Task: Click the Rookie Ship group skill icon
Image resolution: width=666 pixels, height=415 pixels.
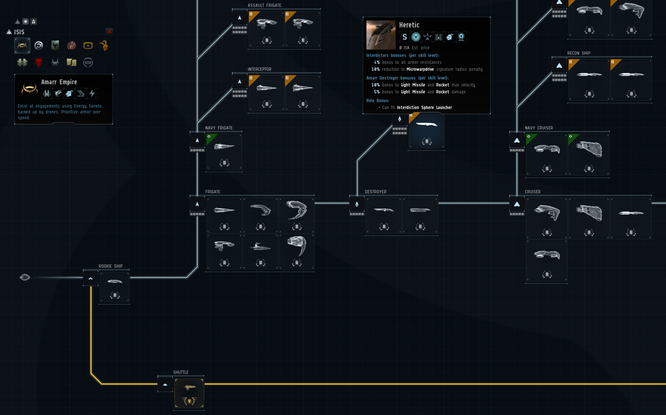Action: tap(90, 278)
